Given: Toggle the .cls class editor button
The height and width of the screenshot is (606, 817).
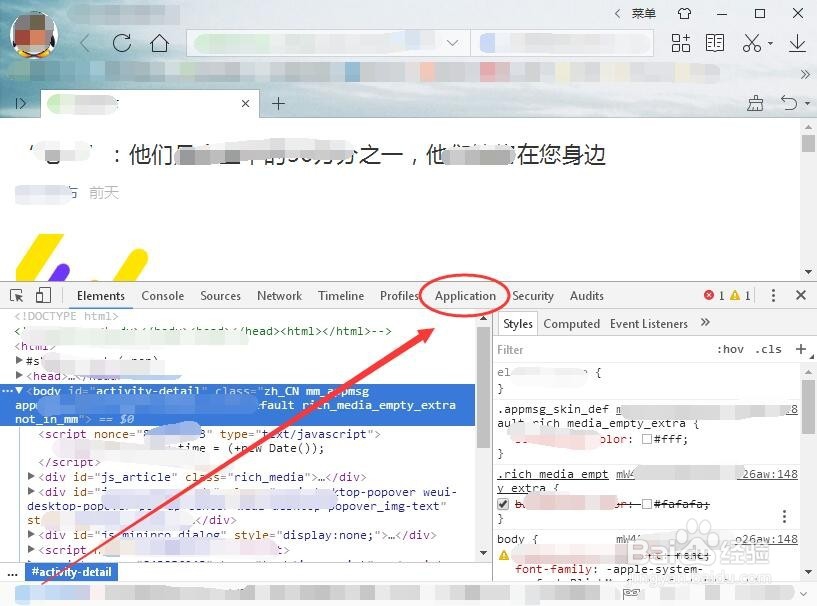Looking at the screenshot, I should point(769,349).
